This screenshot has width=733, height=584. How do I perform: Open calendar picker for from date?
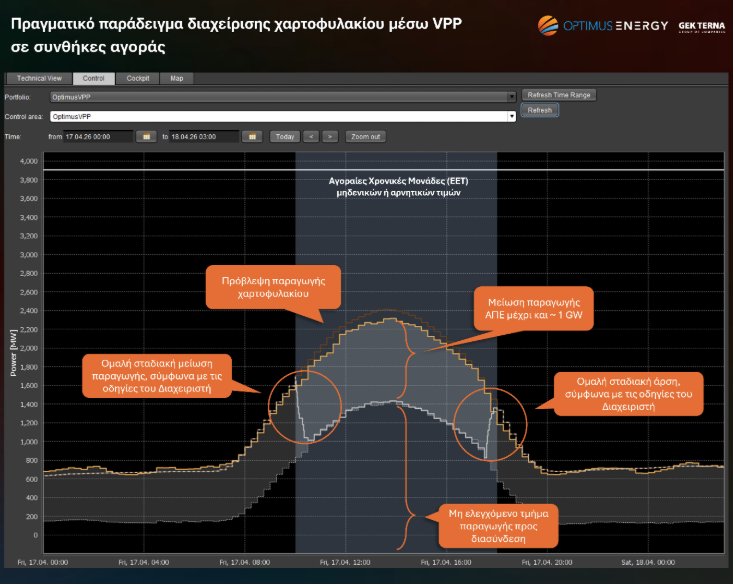click(x=146, y=137)
